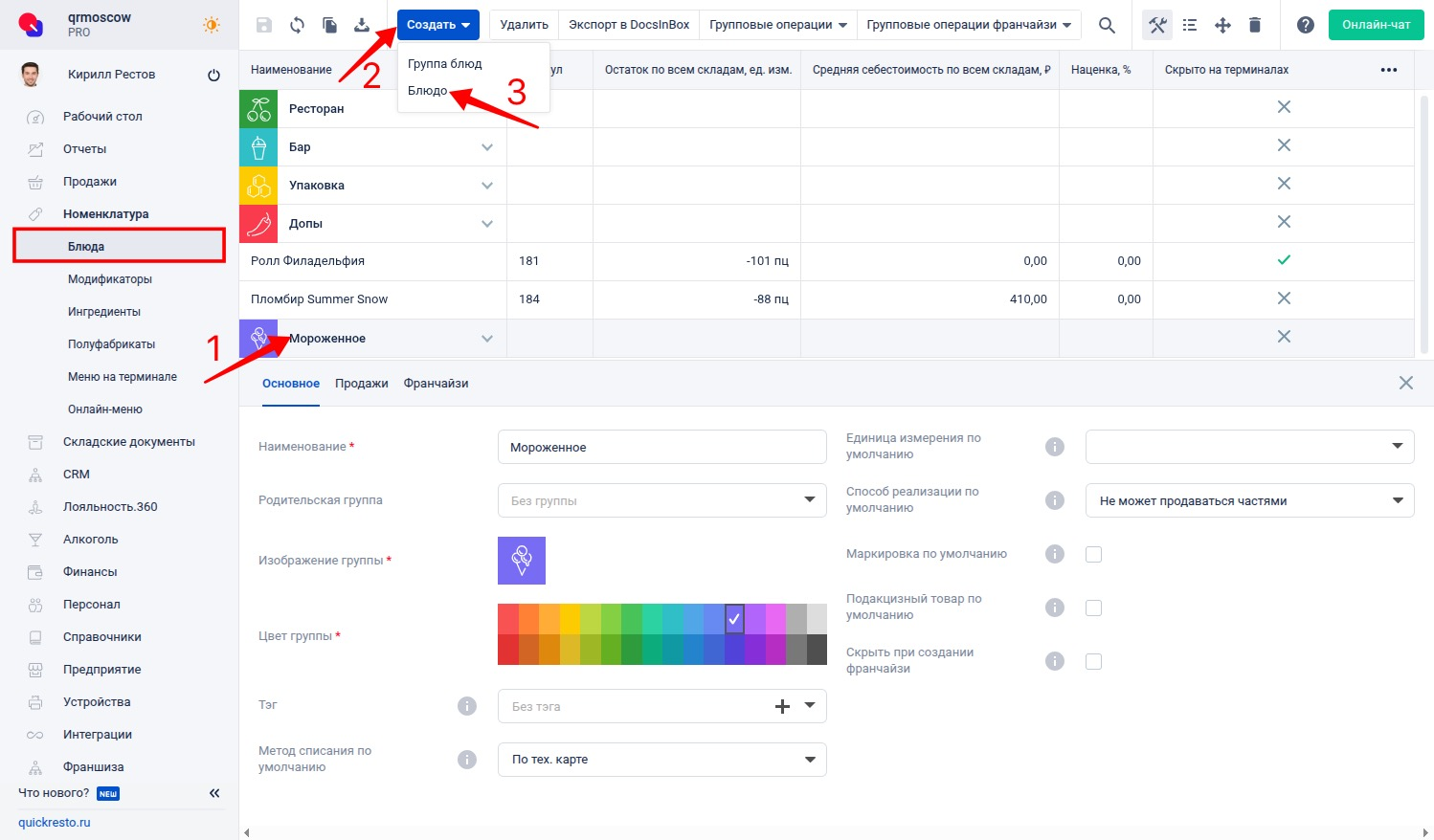Viewport: 1434px width, 840px height.
Task: Toggle the sun theme icon
Action: (212, 25)
